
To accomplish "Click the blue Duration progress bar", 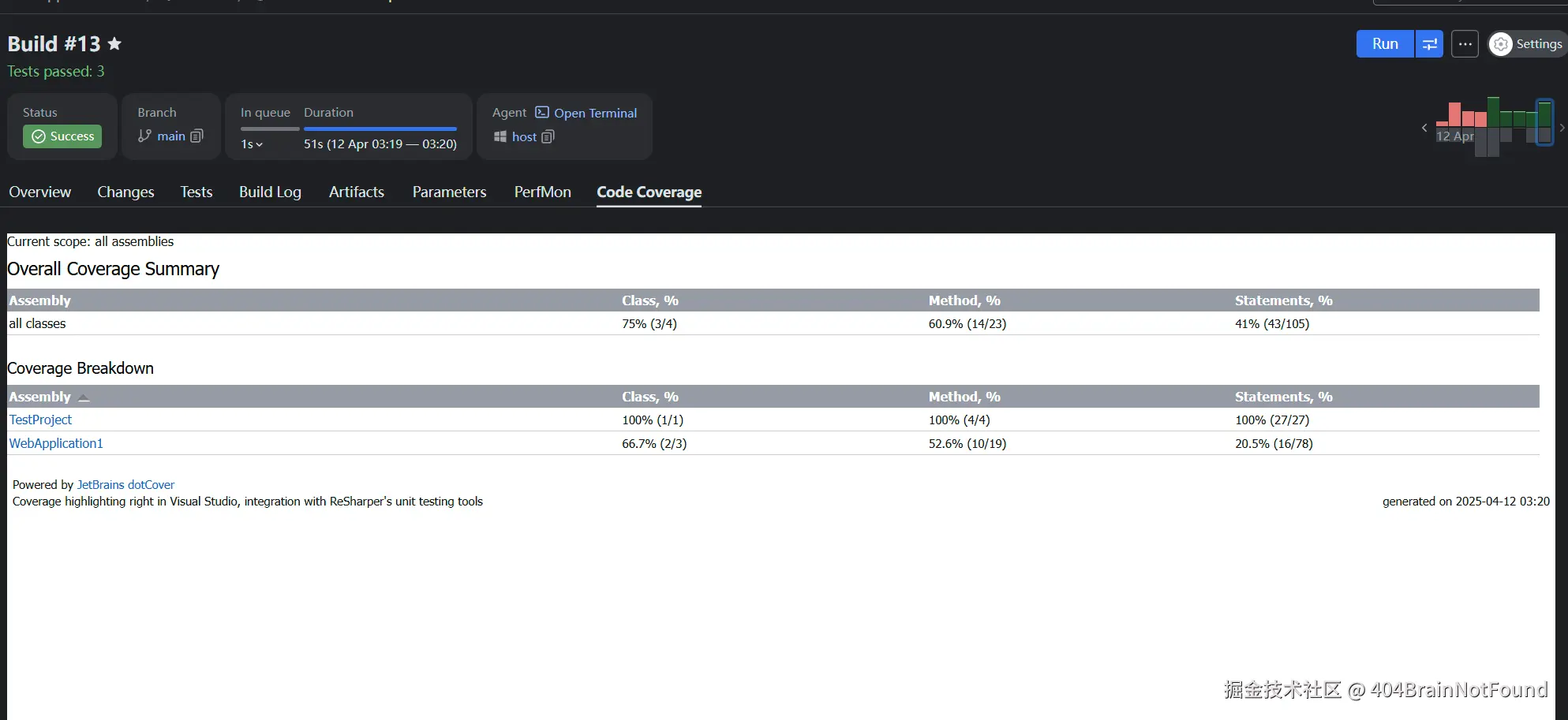I will [380, 129].
